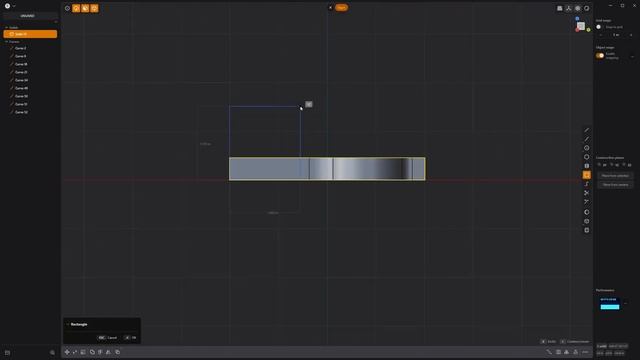Viewport: 640px width, 360px height.
Task: Select Curve 50 in the outliner
Action: (21, 96)
